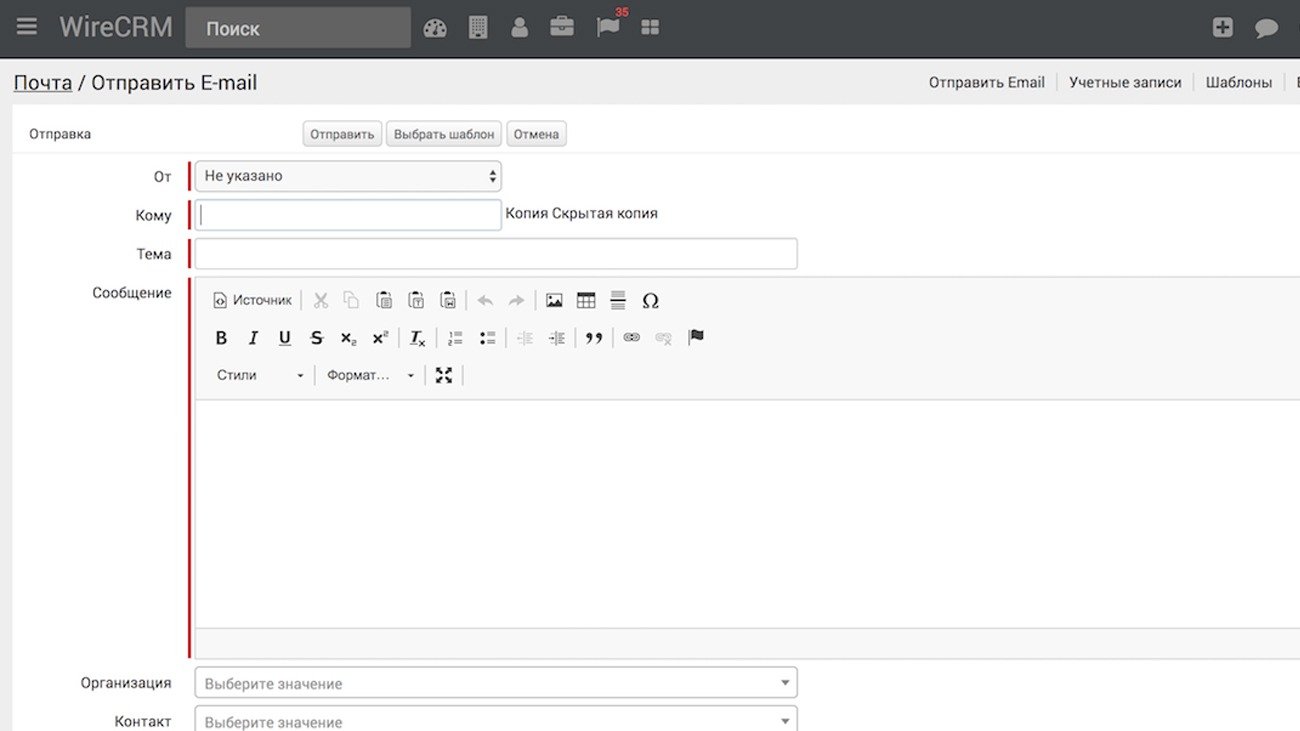The height and width of the screenshot is (731, 1300).
Task: Click the Выбрать шаблон button
Action: pos(444,134)
